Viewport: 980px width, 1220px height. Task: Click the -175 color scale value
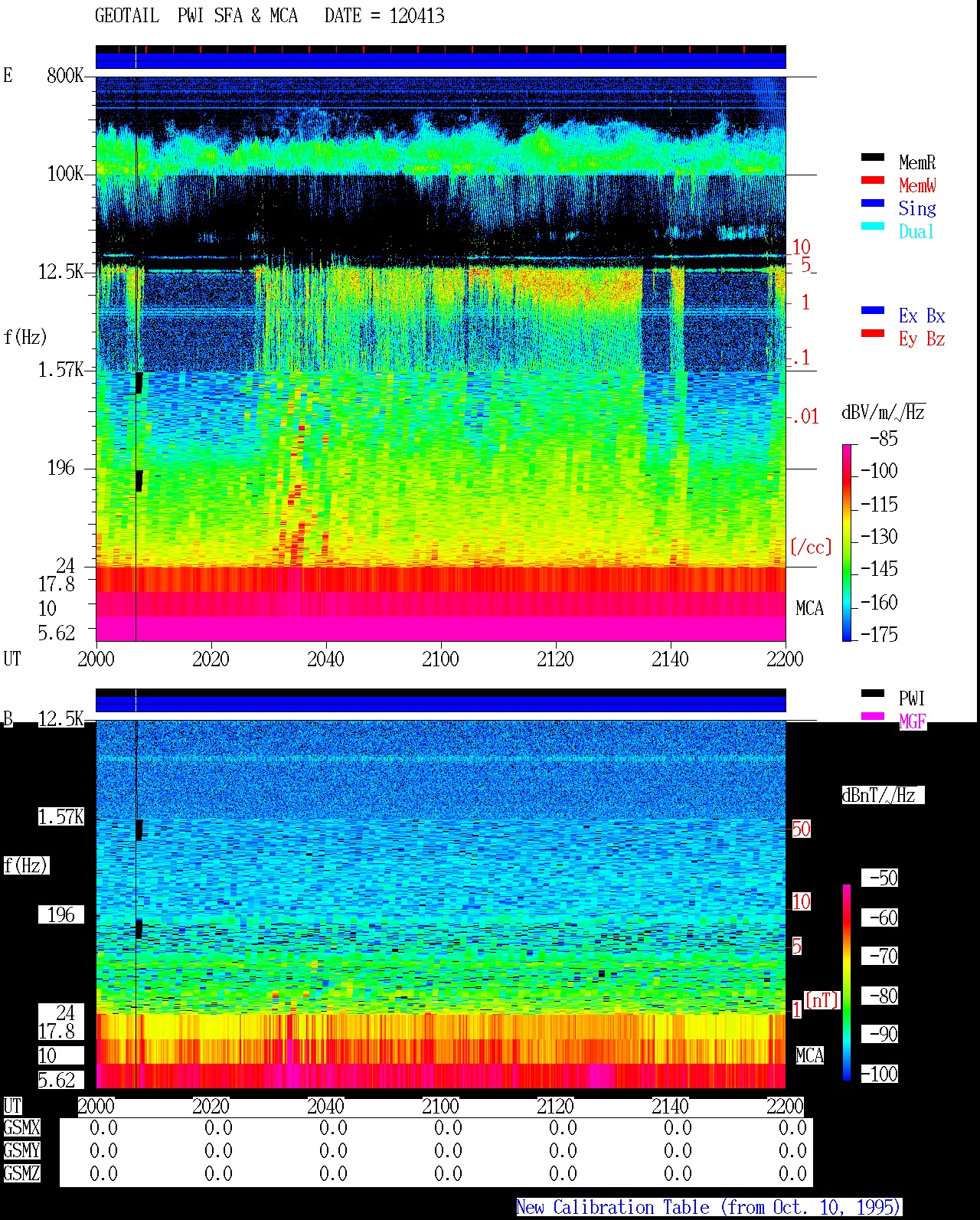click(880, 634)
